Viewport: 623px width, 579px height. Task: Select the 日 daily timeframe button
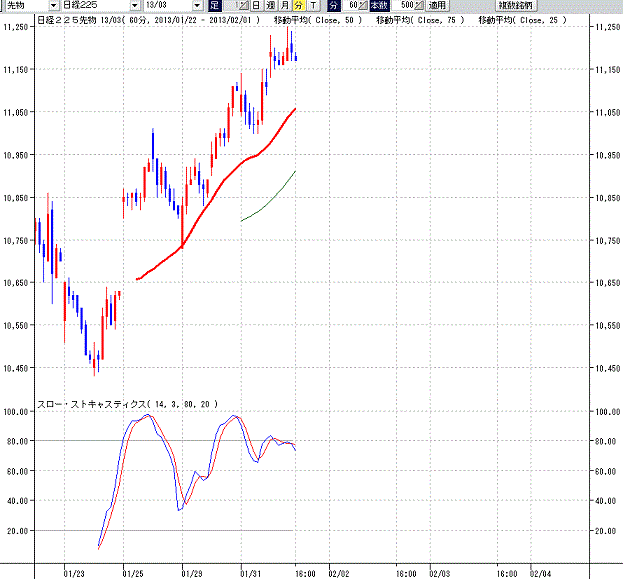point(256,5)
